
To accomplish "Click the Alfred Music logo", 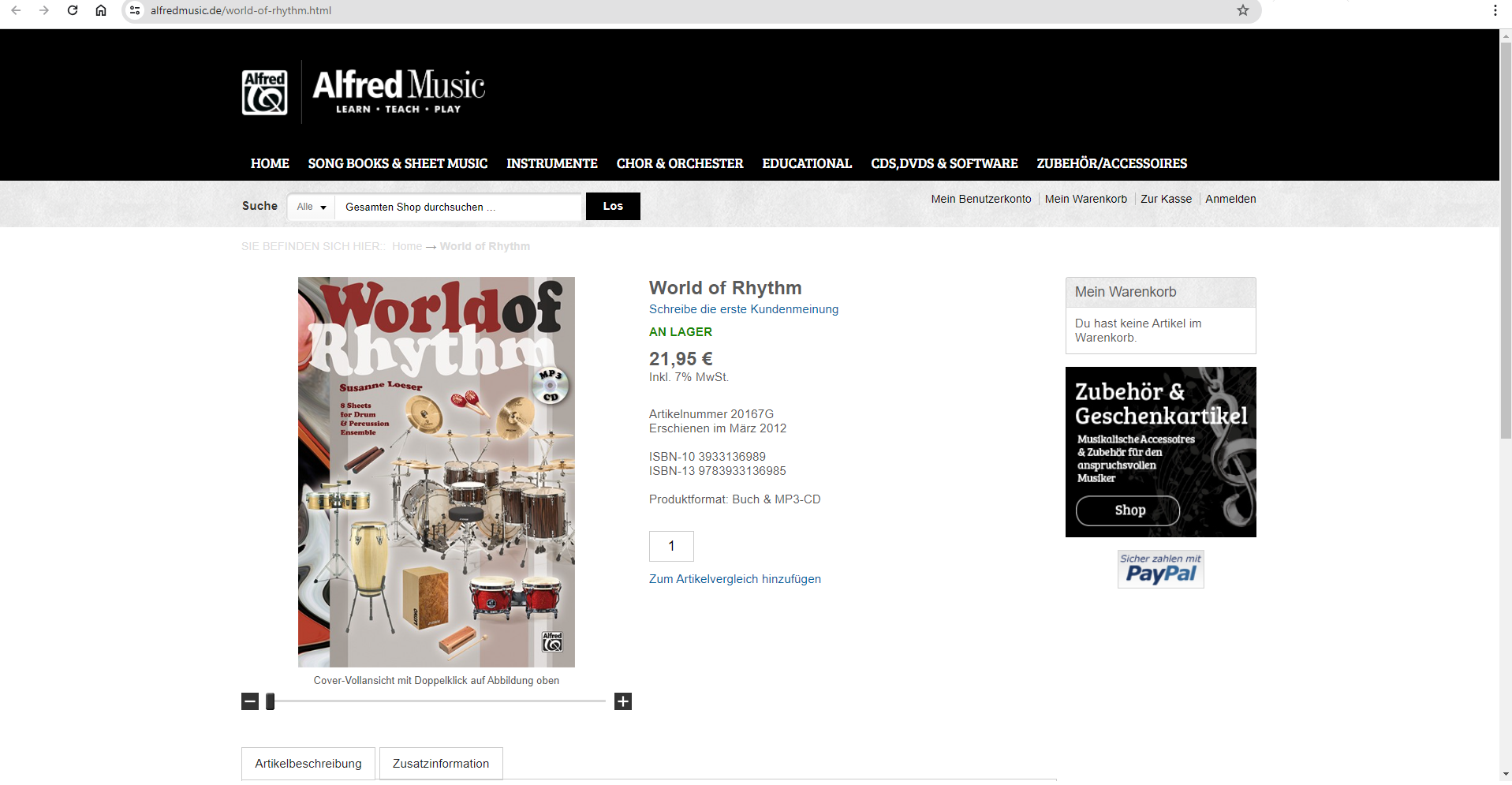I will pyautogui.click(x=364, y=92).
